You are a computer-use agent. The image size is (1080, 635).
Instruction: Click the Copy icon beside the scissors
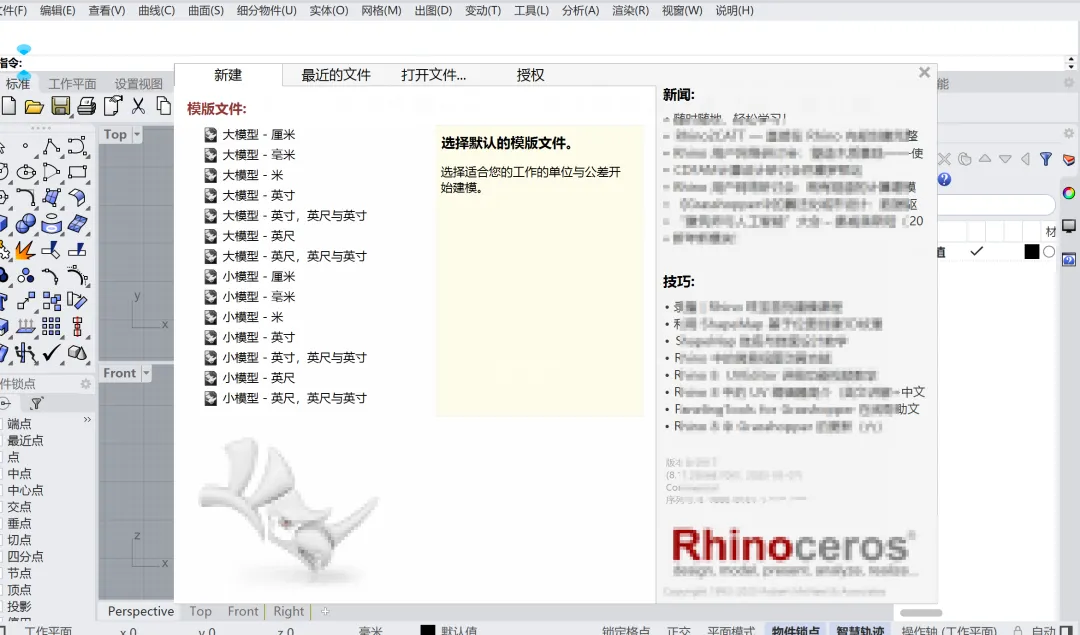(163, 105)
